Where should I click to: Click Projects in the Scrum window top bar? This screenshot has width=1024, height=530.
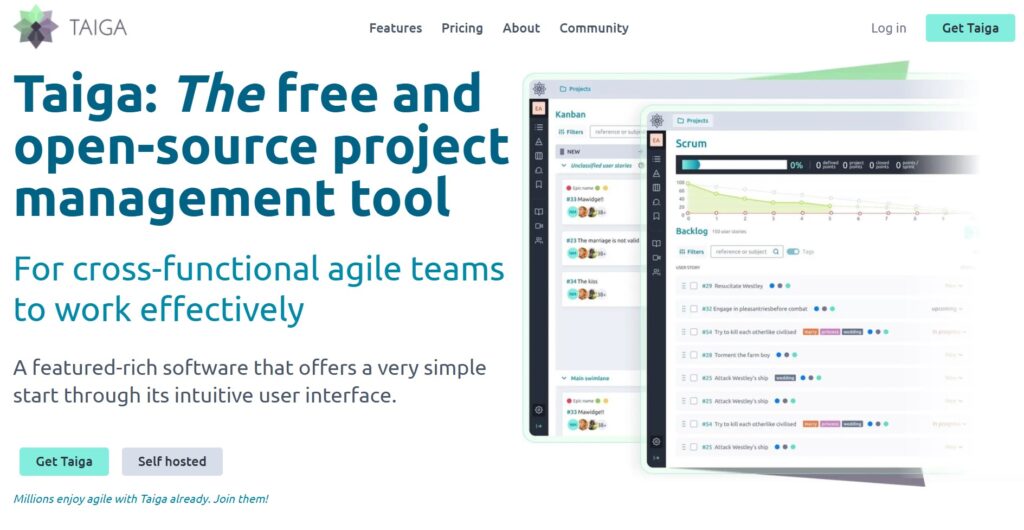point(692,121)
